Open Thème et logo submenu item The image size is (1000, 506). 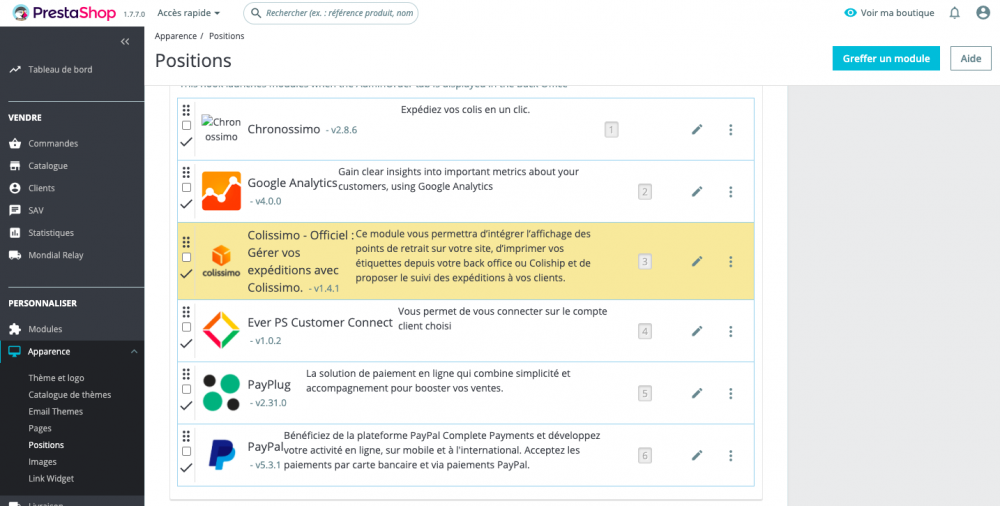pos(56,378)
